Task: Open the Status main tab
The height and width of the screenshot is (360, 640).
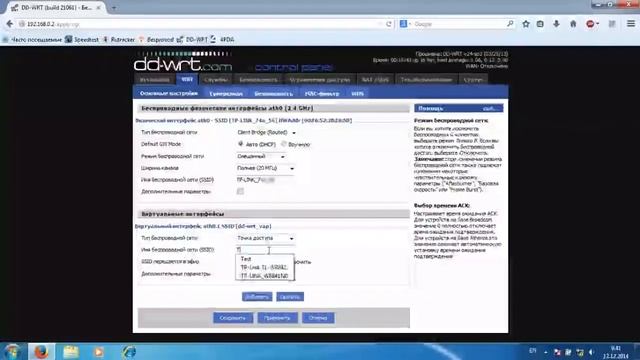Action: (473, 80)
